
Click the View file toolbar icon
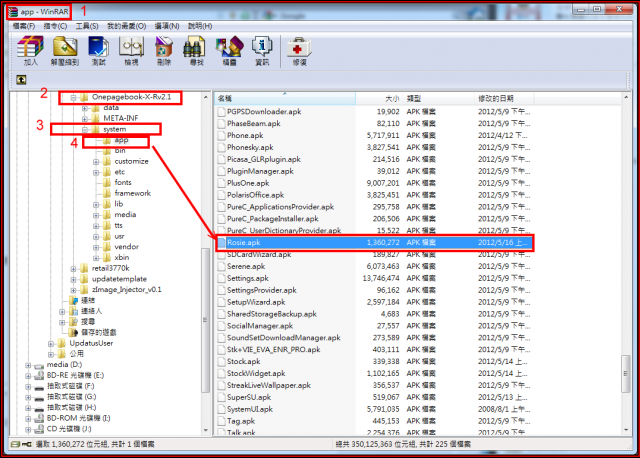131,47
